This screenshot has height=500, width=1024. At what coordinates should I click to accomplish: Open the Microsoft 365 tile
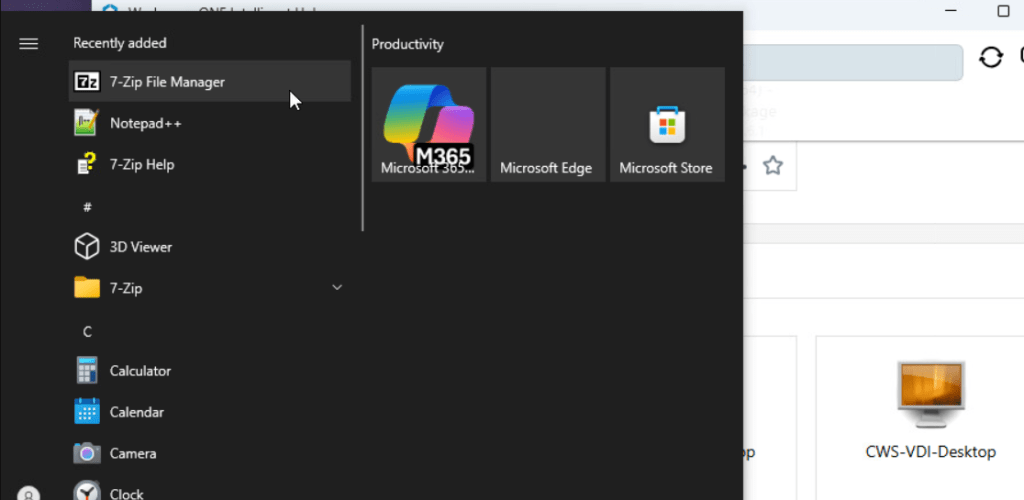[429, 125]
